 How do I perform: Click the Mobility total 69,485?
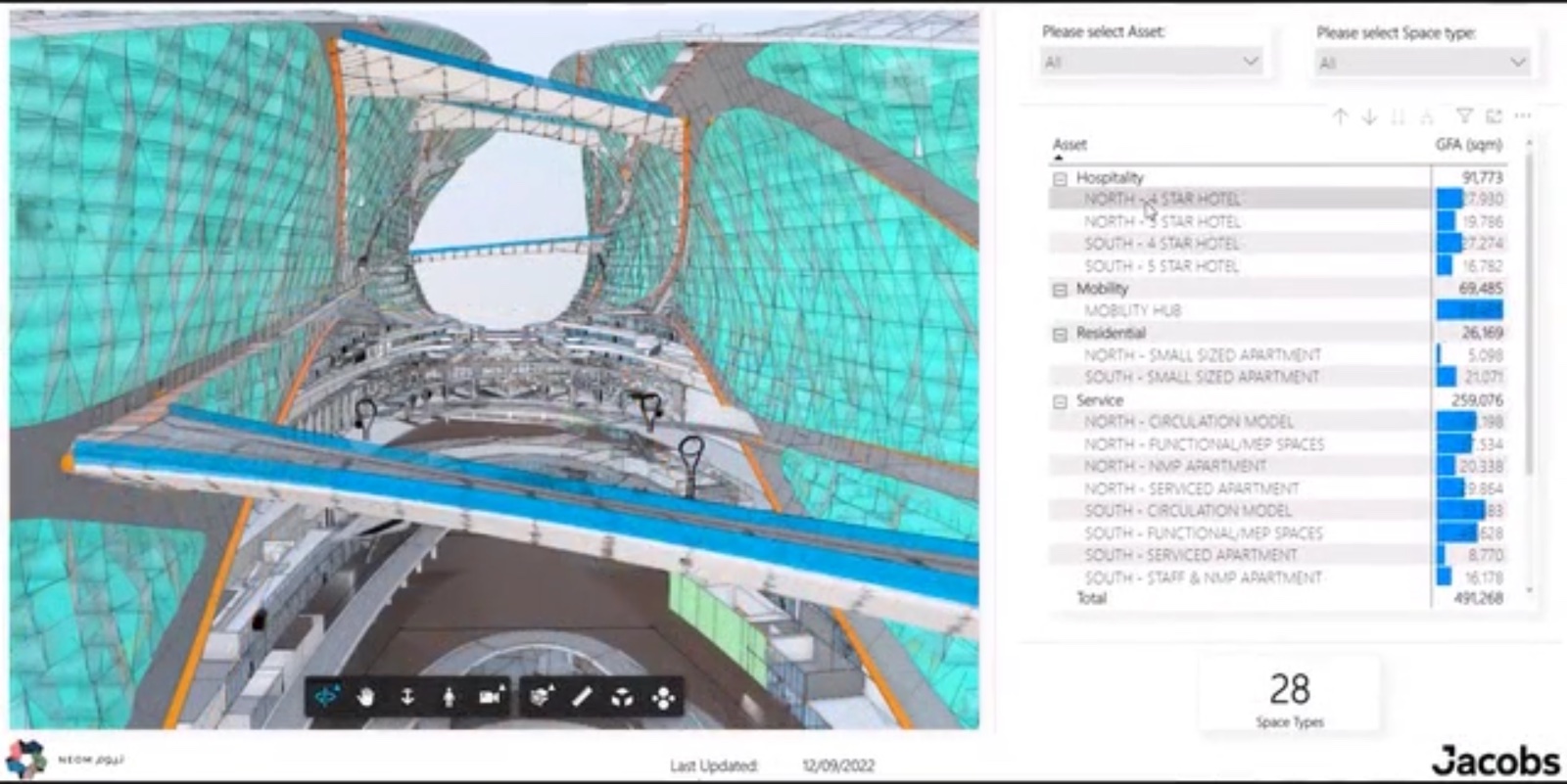[x=1480, y=289]
